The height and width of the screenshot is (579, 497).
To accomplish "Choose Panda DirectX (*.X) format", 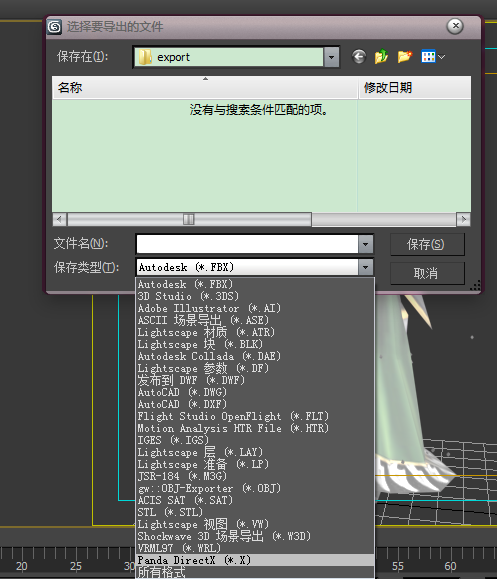I will 255,560.
